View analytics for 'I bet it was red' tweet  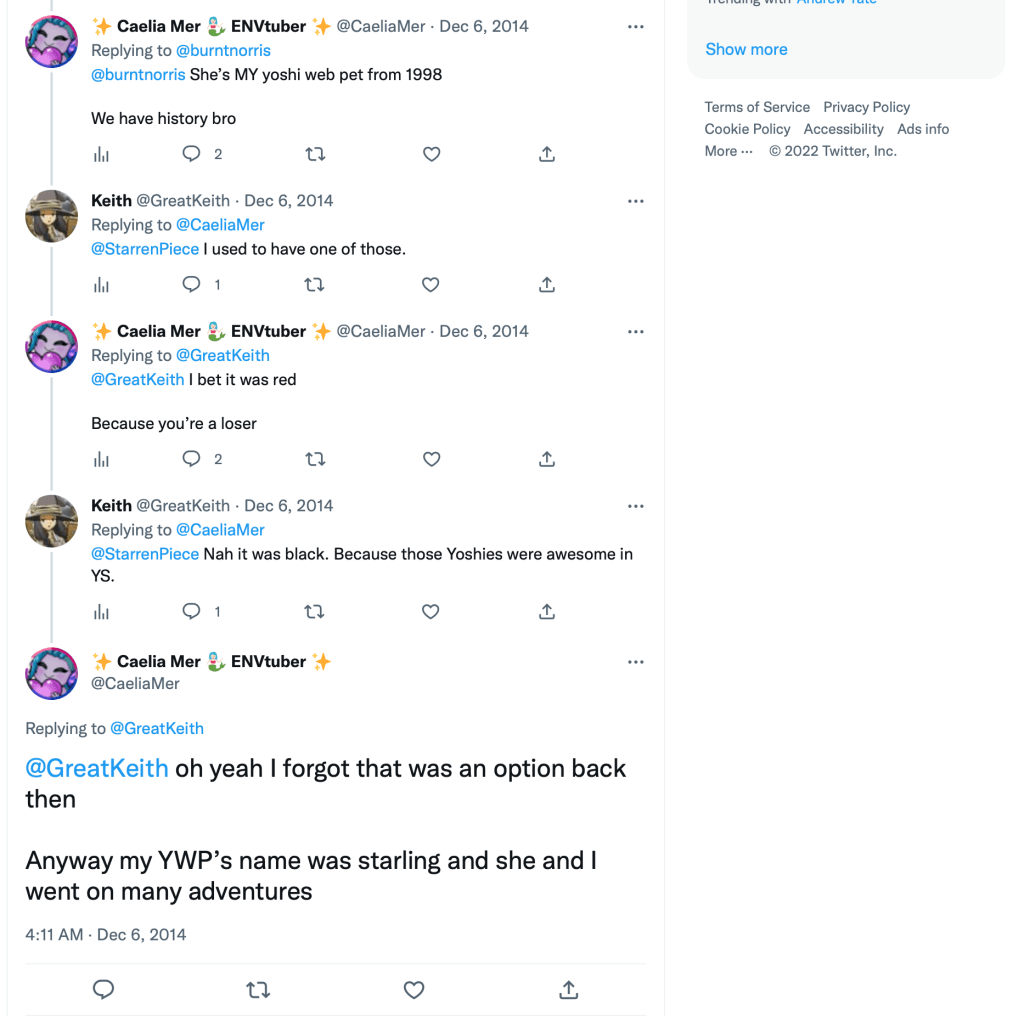click(x=101, y=459)
